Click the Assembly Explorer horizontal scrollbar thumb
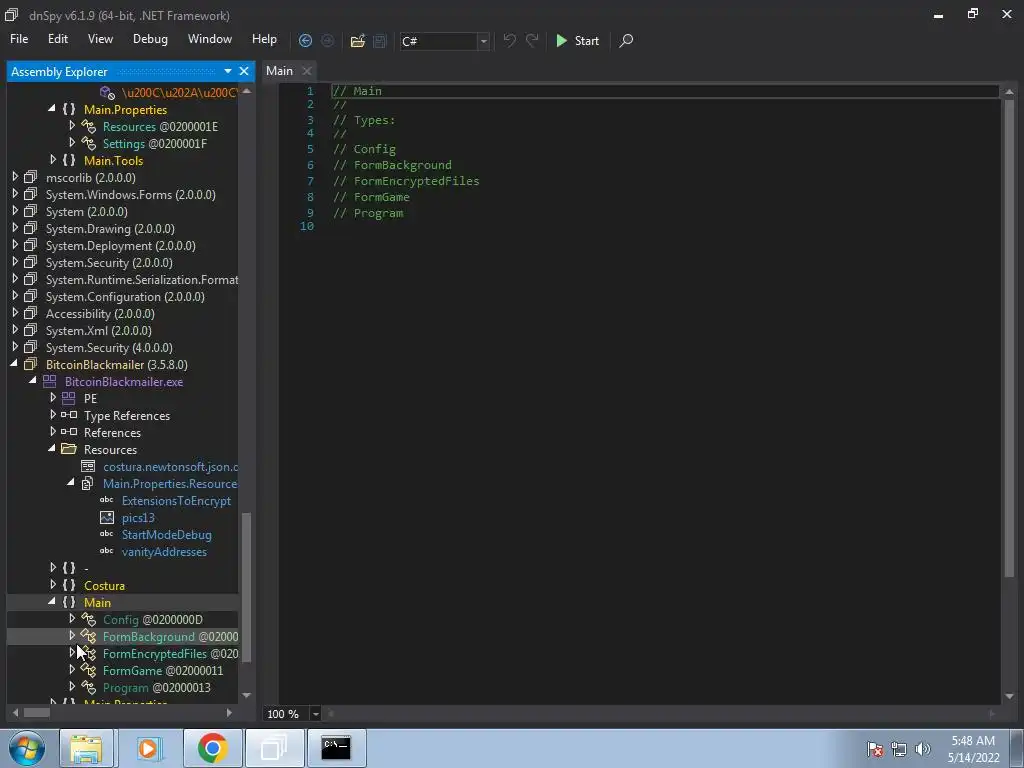The image size is (1024, 768). point(37,712)
